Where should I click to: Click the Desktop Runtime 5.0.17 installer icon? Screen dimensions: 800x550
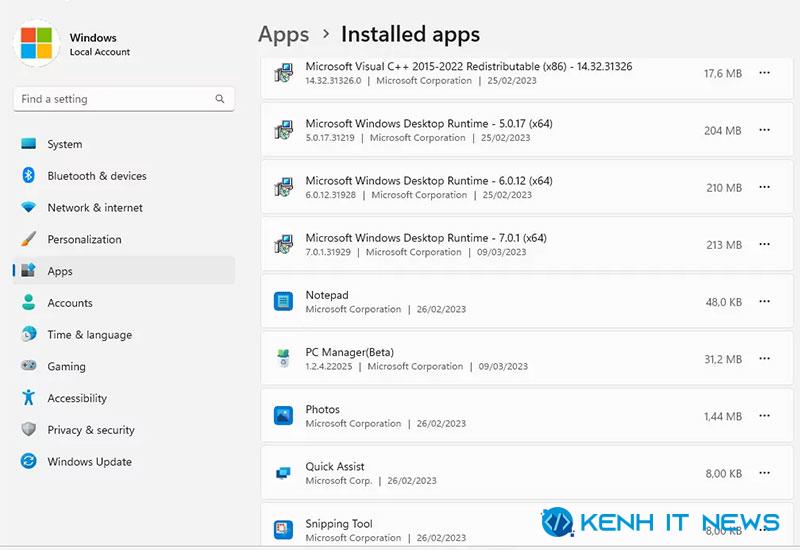pyautogui.click(x=284, y=130)
